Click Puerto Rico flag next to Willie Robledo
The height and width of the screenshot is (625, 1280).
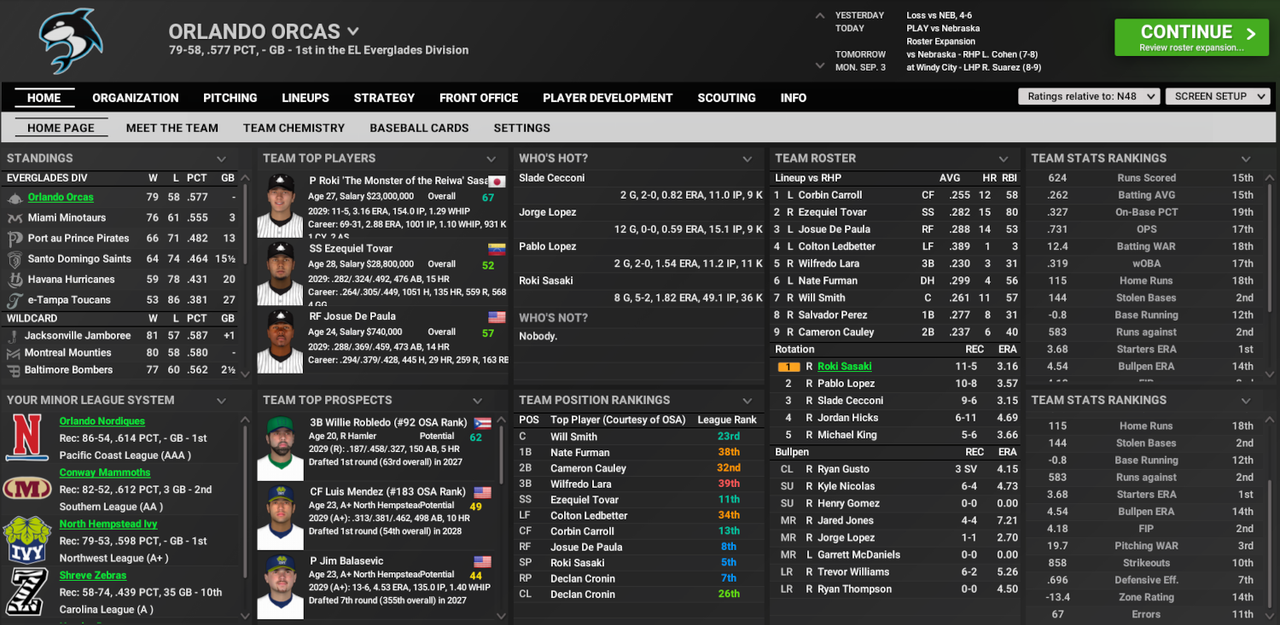[x=482, y=423]
